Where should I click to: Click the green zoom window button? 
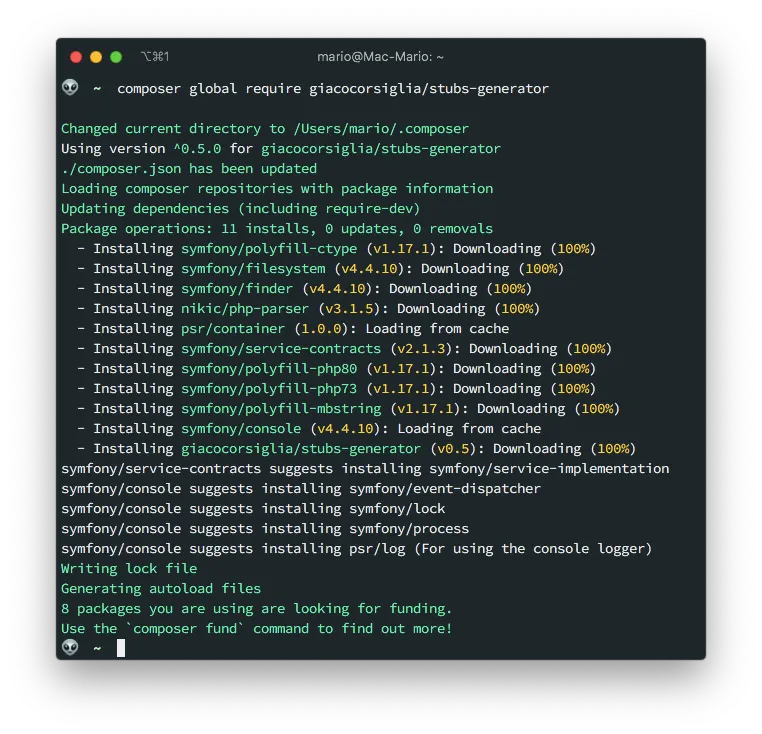click(x=116, y=57)
